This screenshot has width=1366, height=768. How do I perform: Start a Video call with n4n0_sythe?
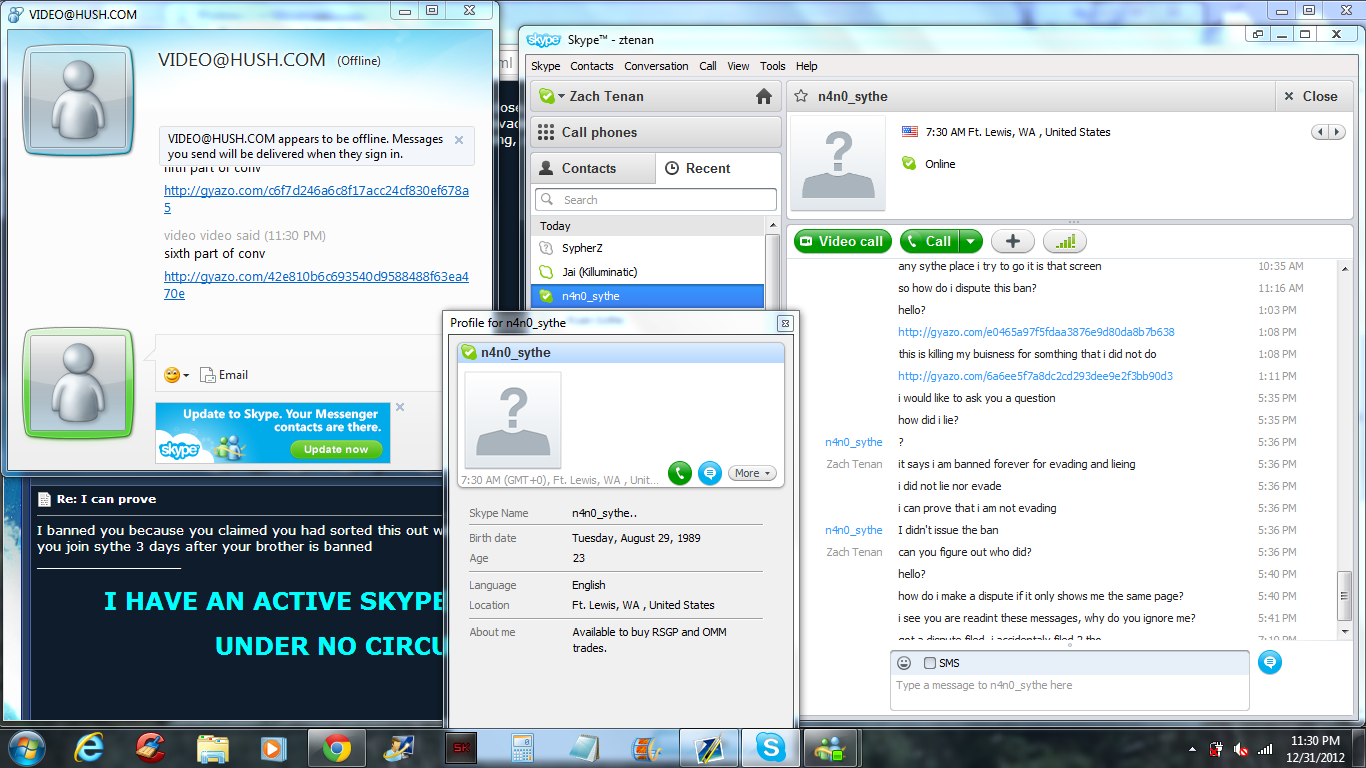[x=843, y=241]
